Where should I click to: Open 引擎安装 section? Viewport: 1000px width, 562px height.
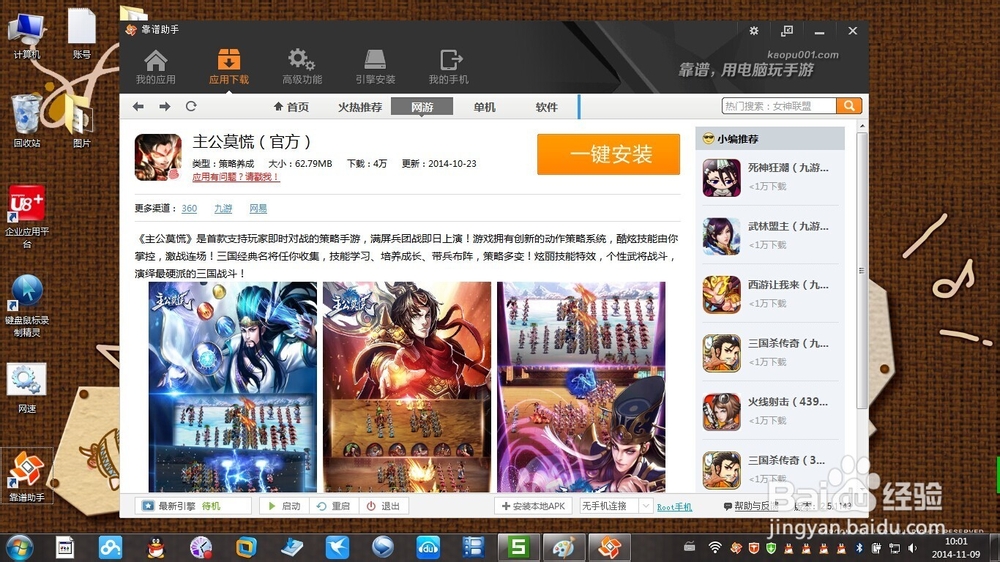(x=375, y=67)
